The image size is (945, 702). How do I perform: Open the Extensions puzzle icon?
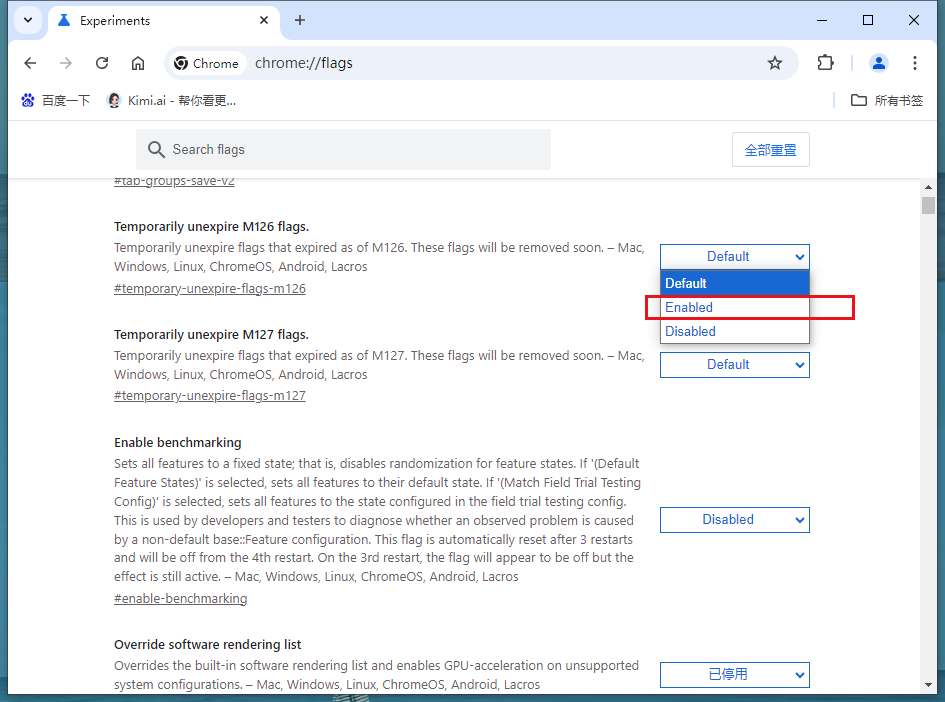tap(825, 63)
